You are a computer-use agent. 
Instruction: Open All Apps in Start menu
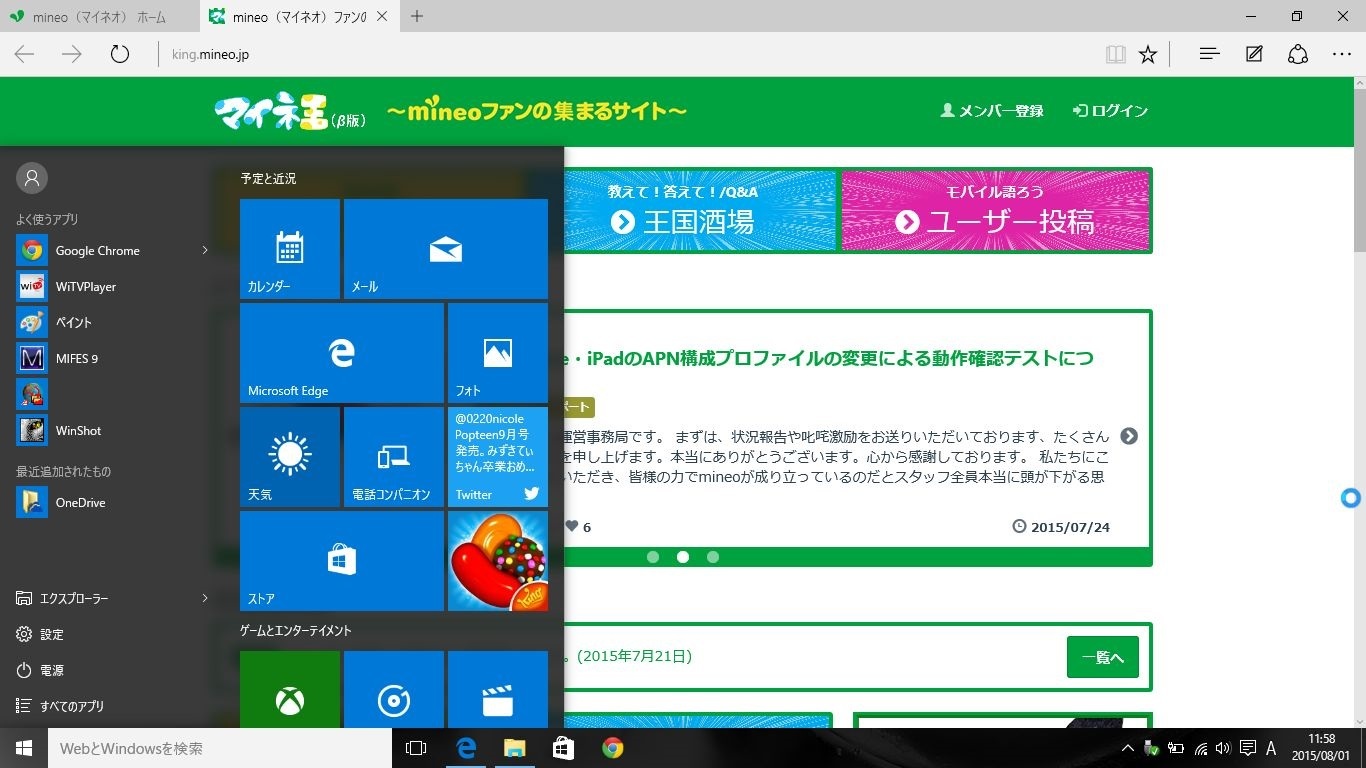[71, 706]
